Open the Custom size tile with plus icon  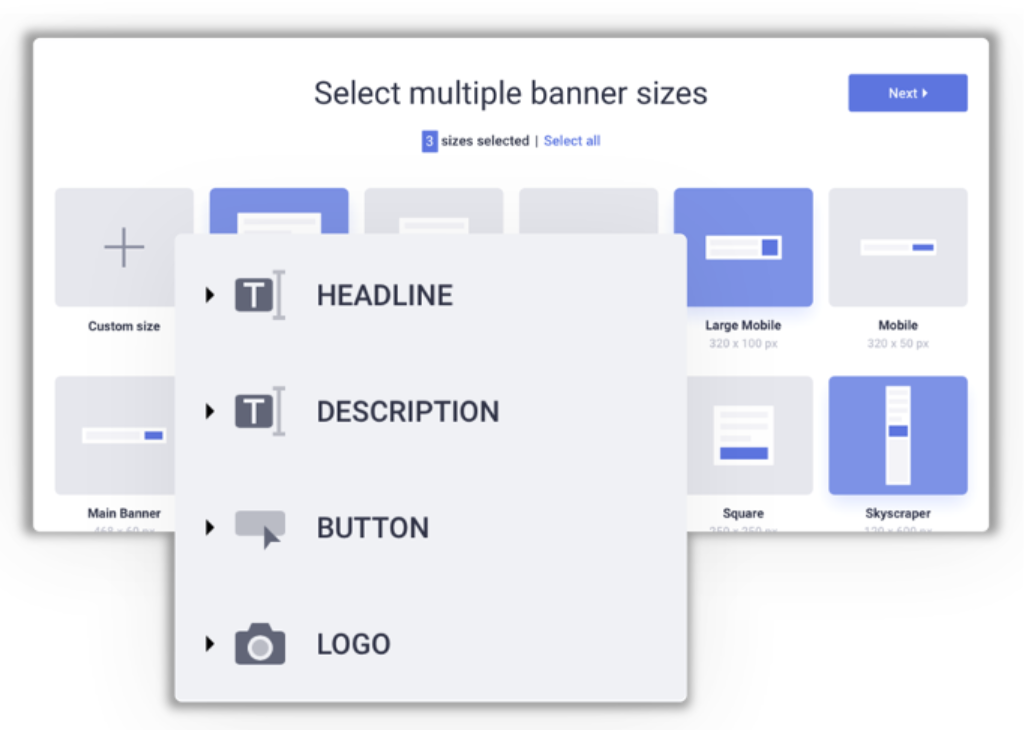point(124,247)
